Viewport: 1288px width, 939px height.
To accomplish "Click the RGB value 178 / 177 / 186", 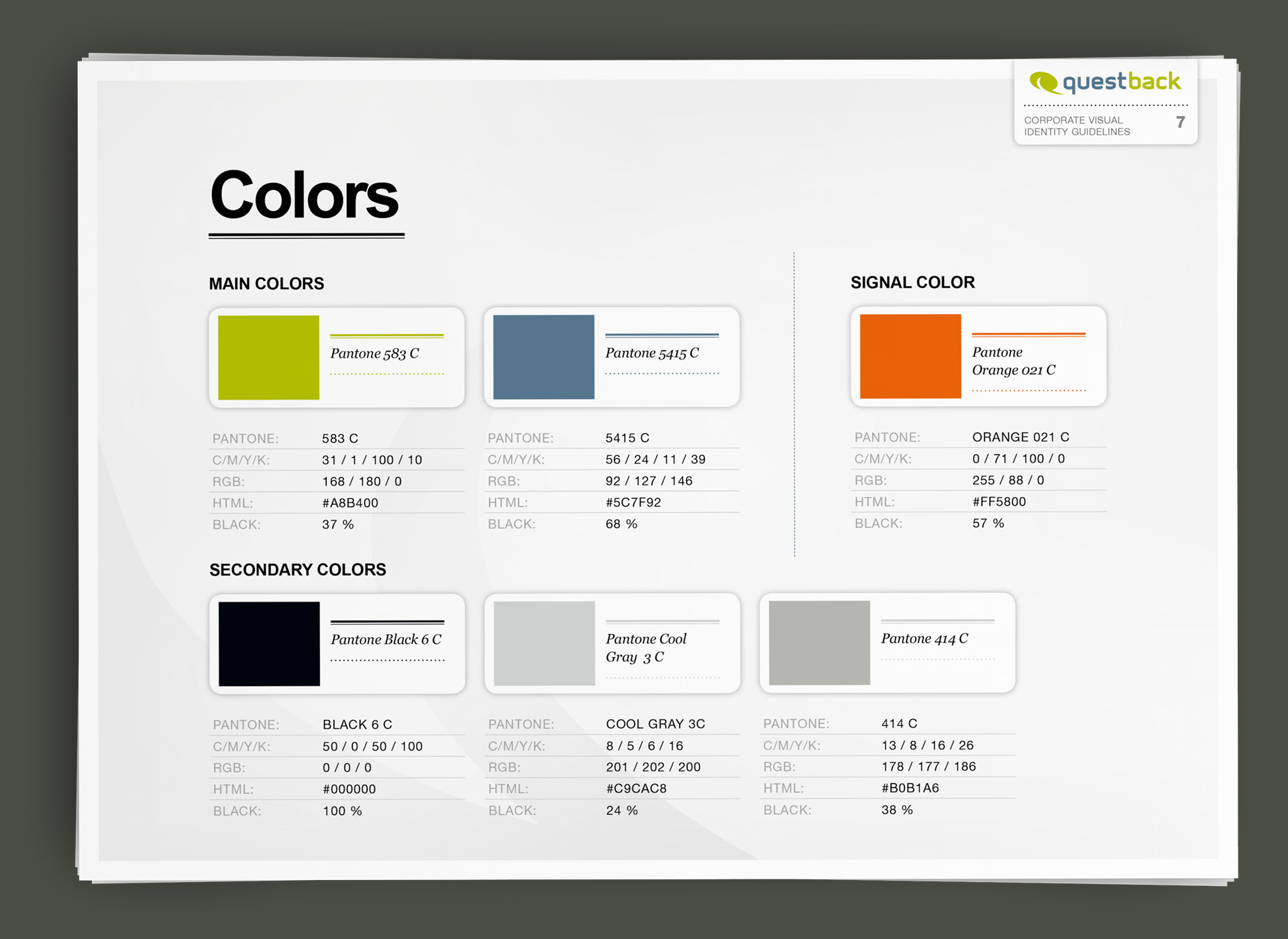I will 929,767.
